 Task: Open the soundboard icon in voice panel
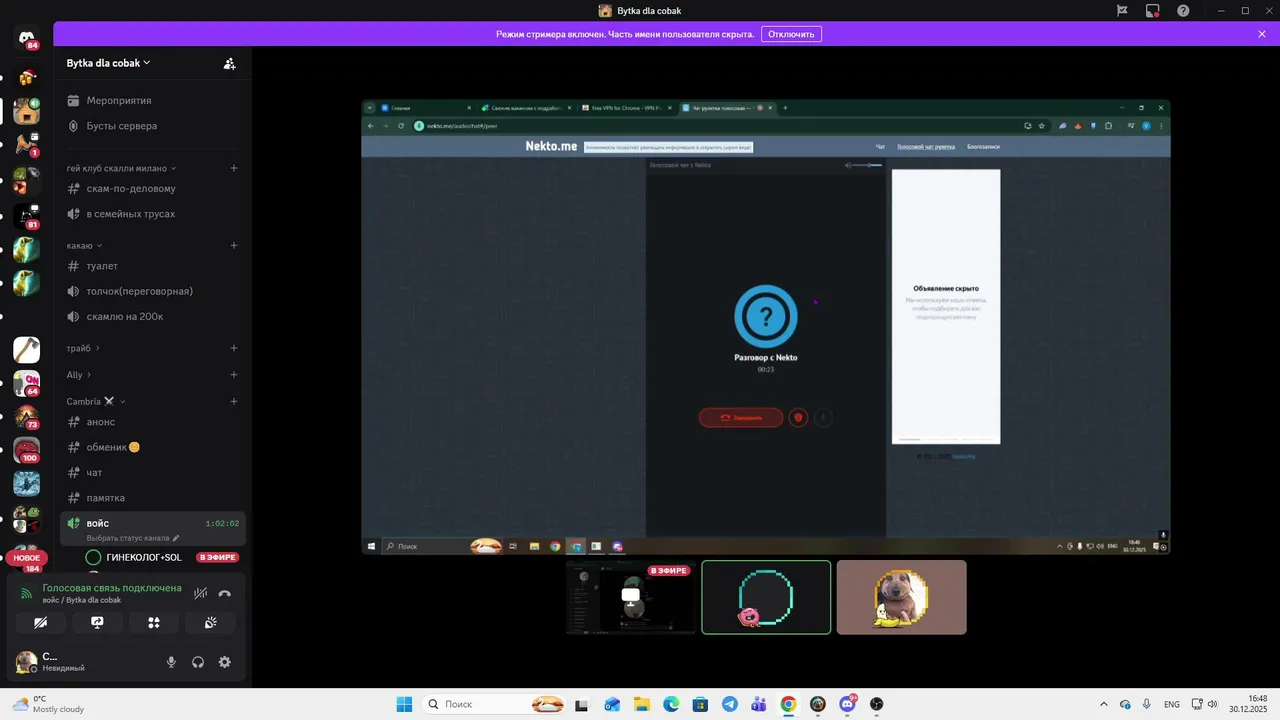[x=211, y=622]
